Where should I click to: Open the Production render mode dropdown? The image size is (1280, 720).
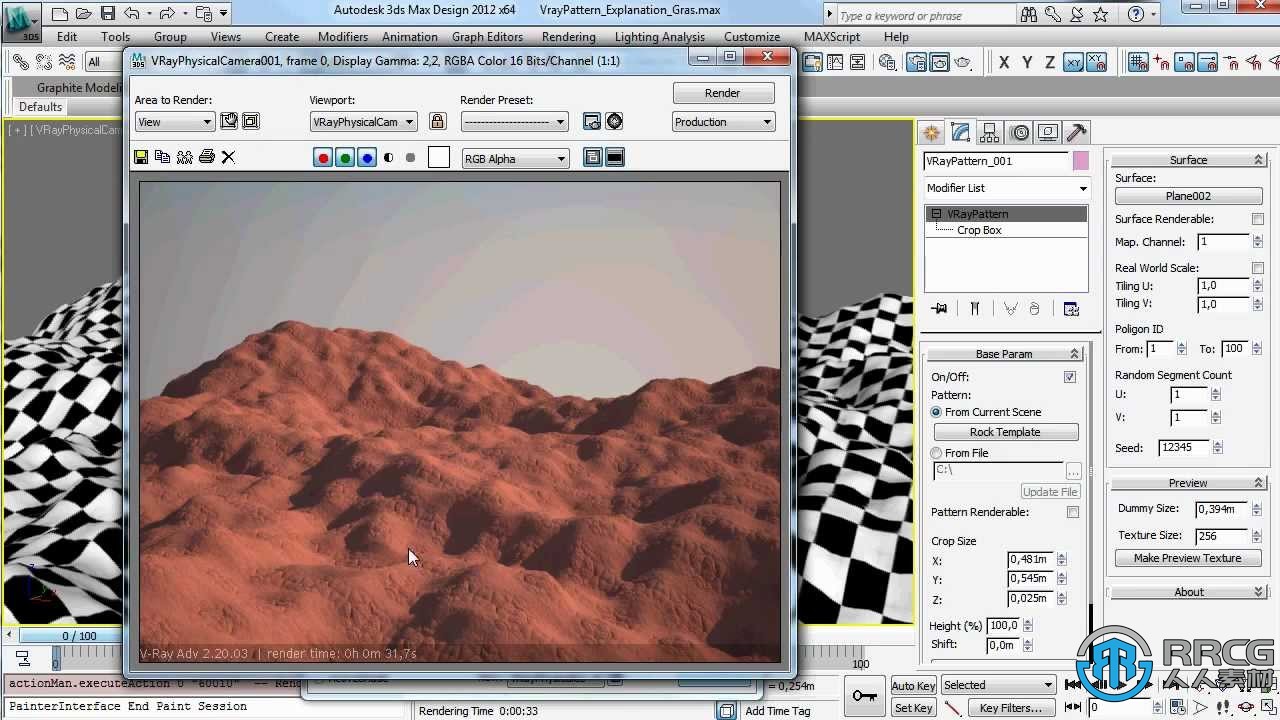point(723,122)
